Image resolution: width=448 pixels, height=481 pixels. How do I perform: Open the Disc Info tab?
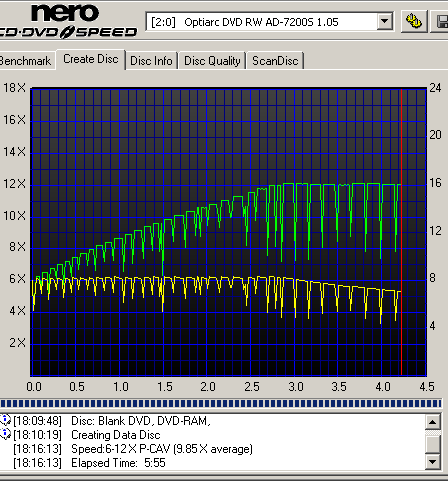(151, 61)
